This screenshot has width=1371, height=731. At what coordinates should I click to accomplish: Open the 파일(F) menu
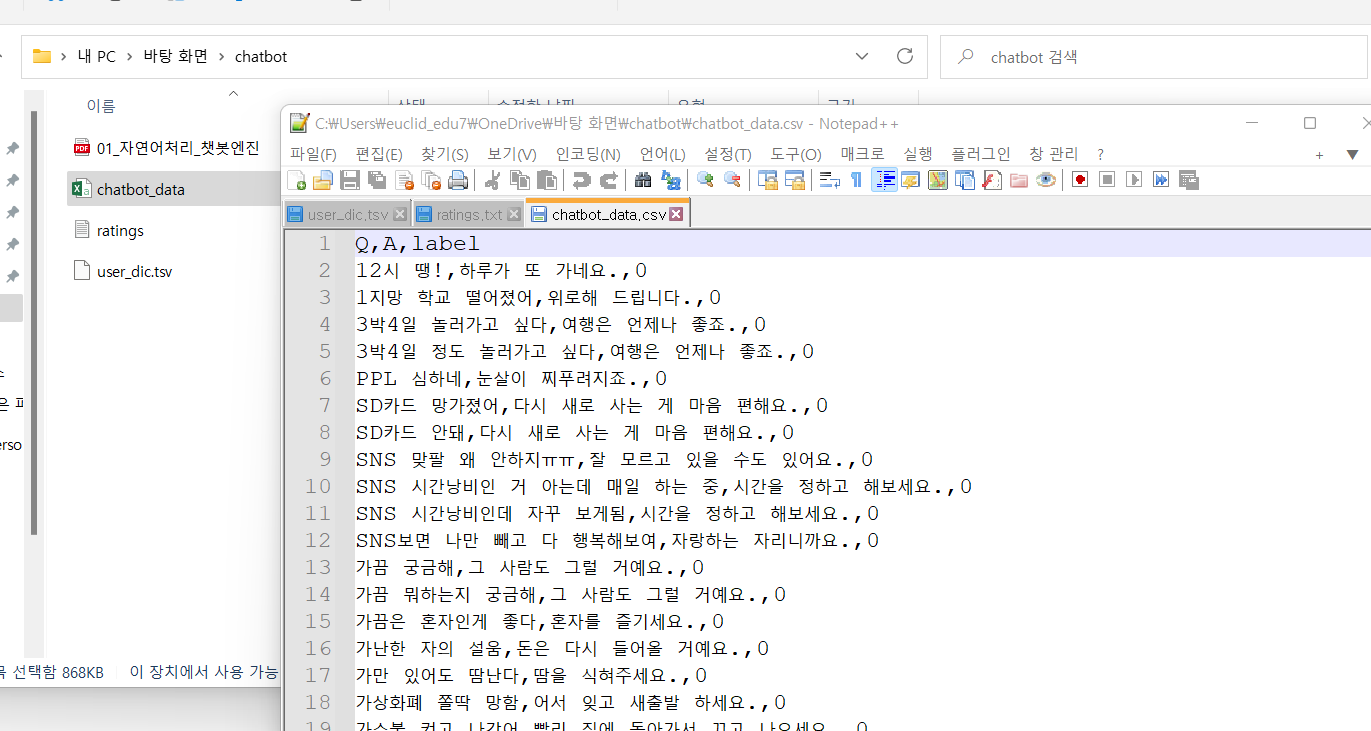(x=313, y=154)
